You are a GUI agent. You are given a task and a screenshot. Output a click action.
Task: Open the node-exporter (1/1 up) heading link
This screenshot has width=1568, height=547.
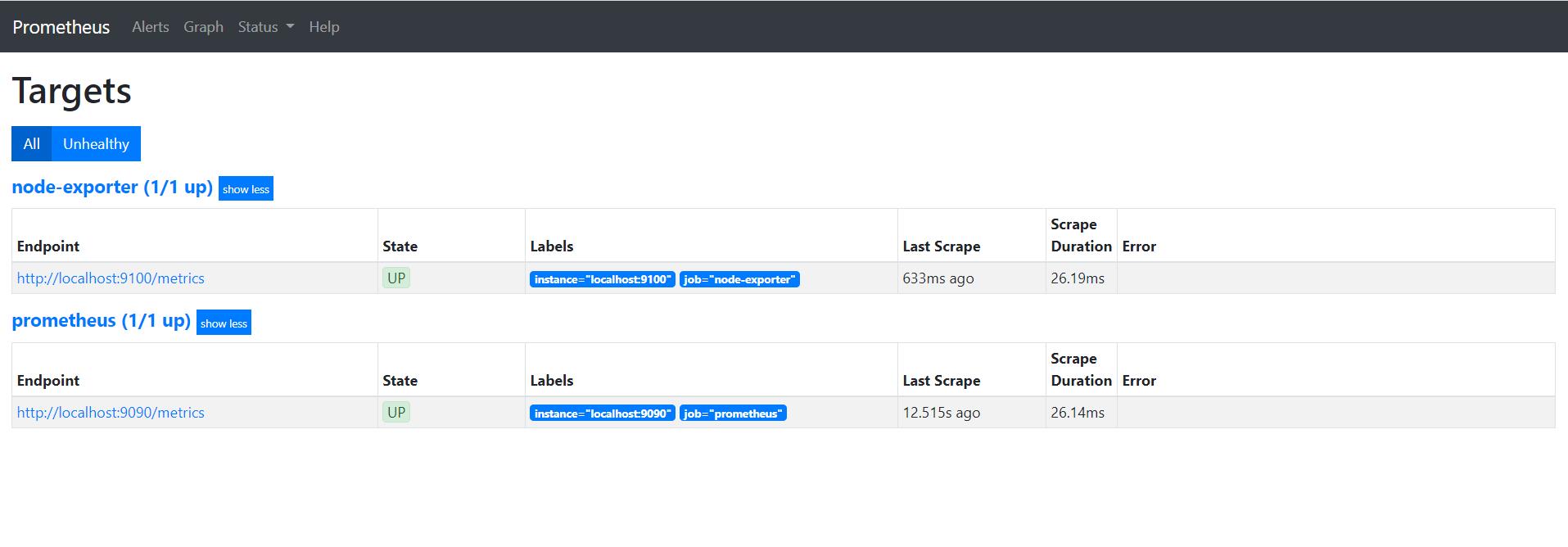click(112, 187)
